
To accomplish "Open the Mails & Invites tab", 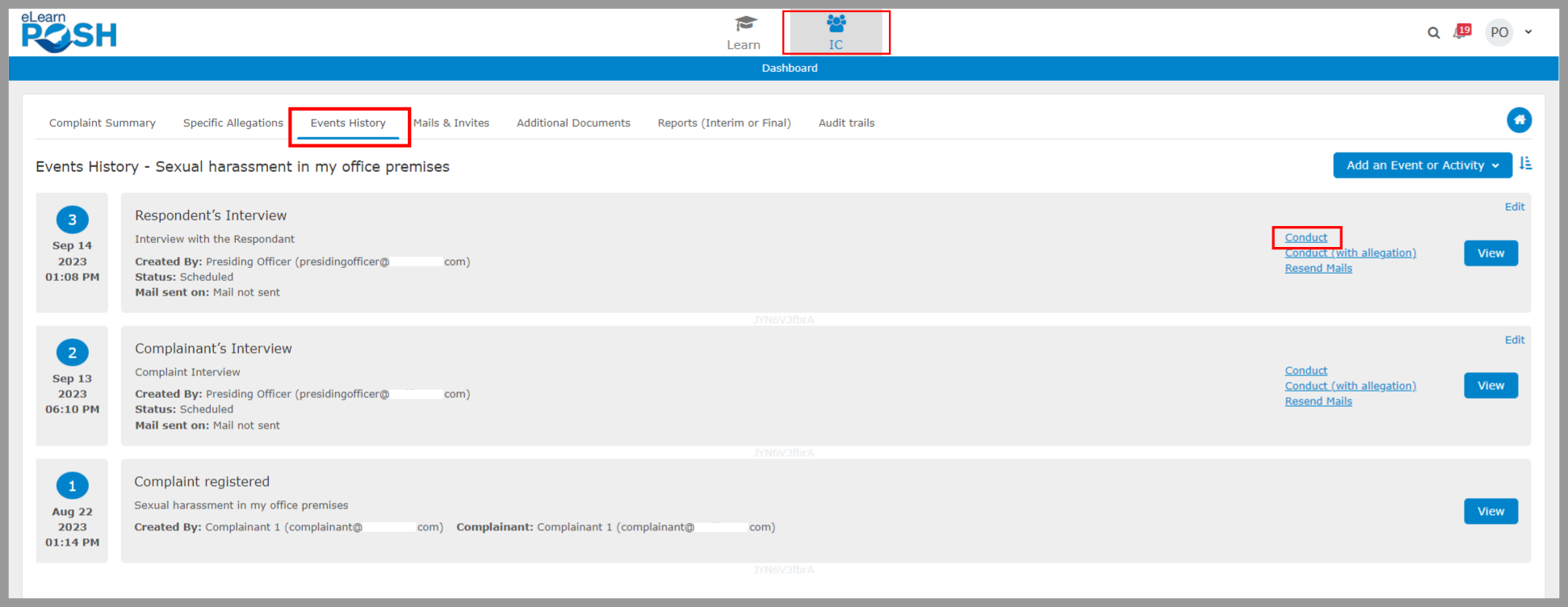I will 451,123.
